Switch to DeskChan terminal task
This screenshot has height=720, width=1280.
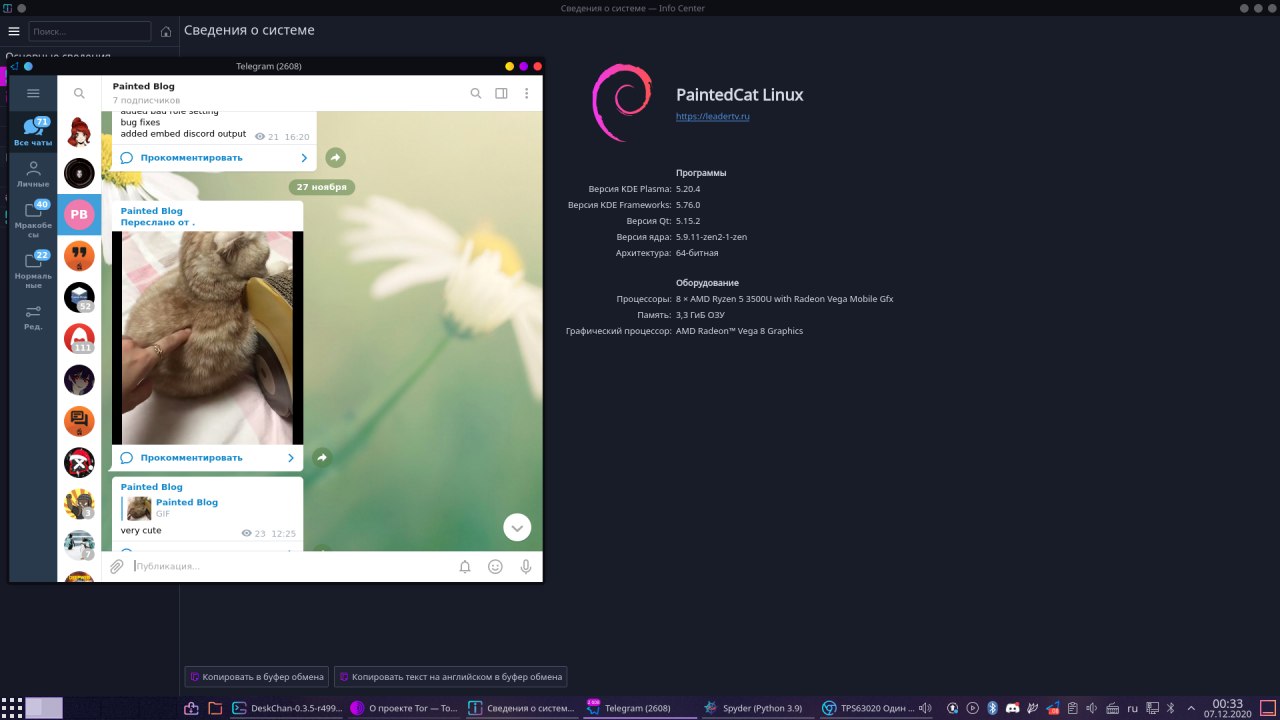(x=286, y=708)
